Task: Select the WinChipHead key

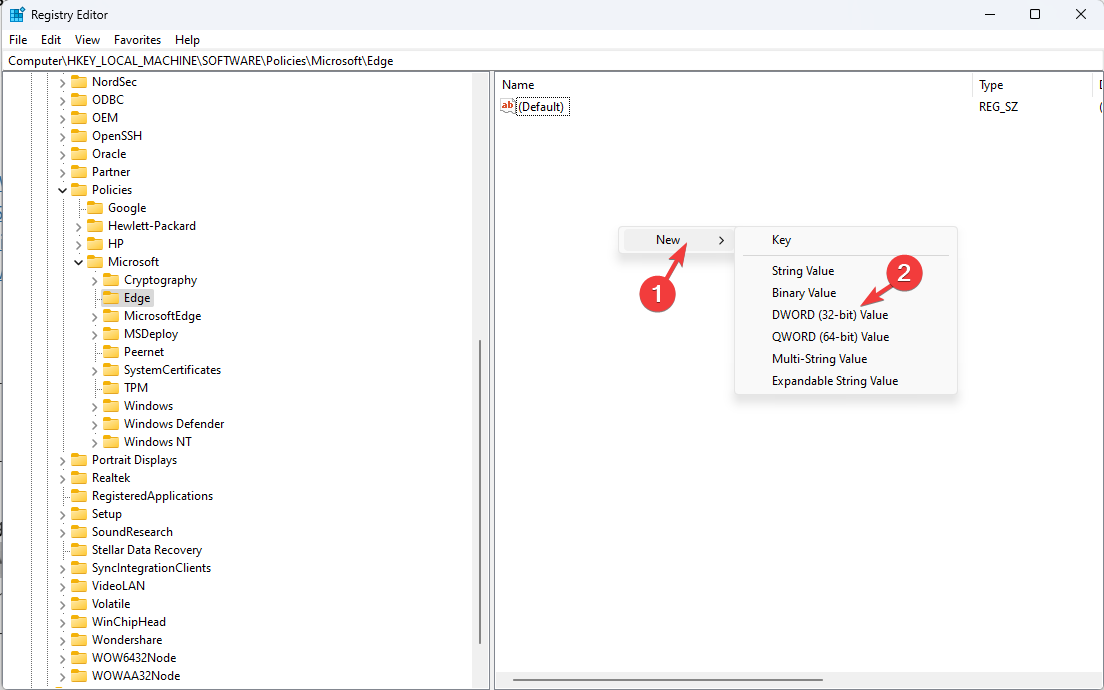Action: tap(129, 622)
